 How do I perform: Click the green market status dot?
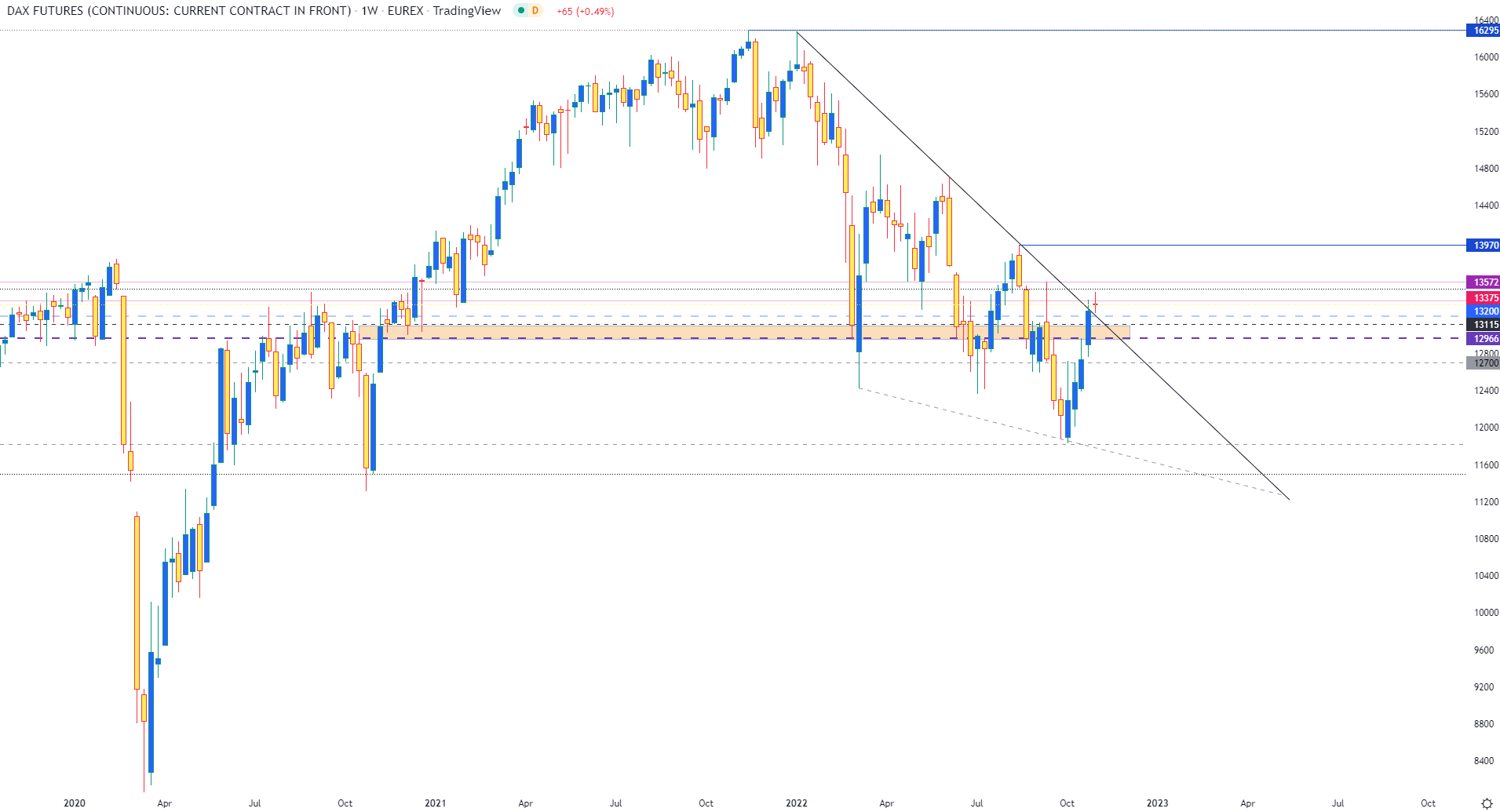click(520, 11)
